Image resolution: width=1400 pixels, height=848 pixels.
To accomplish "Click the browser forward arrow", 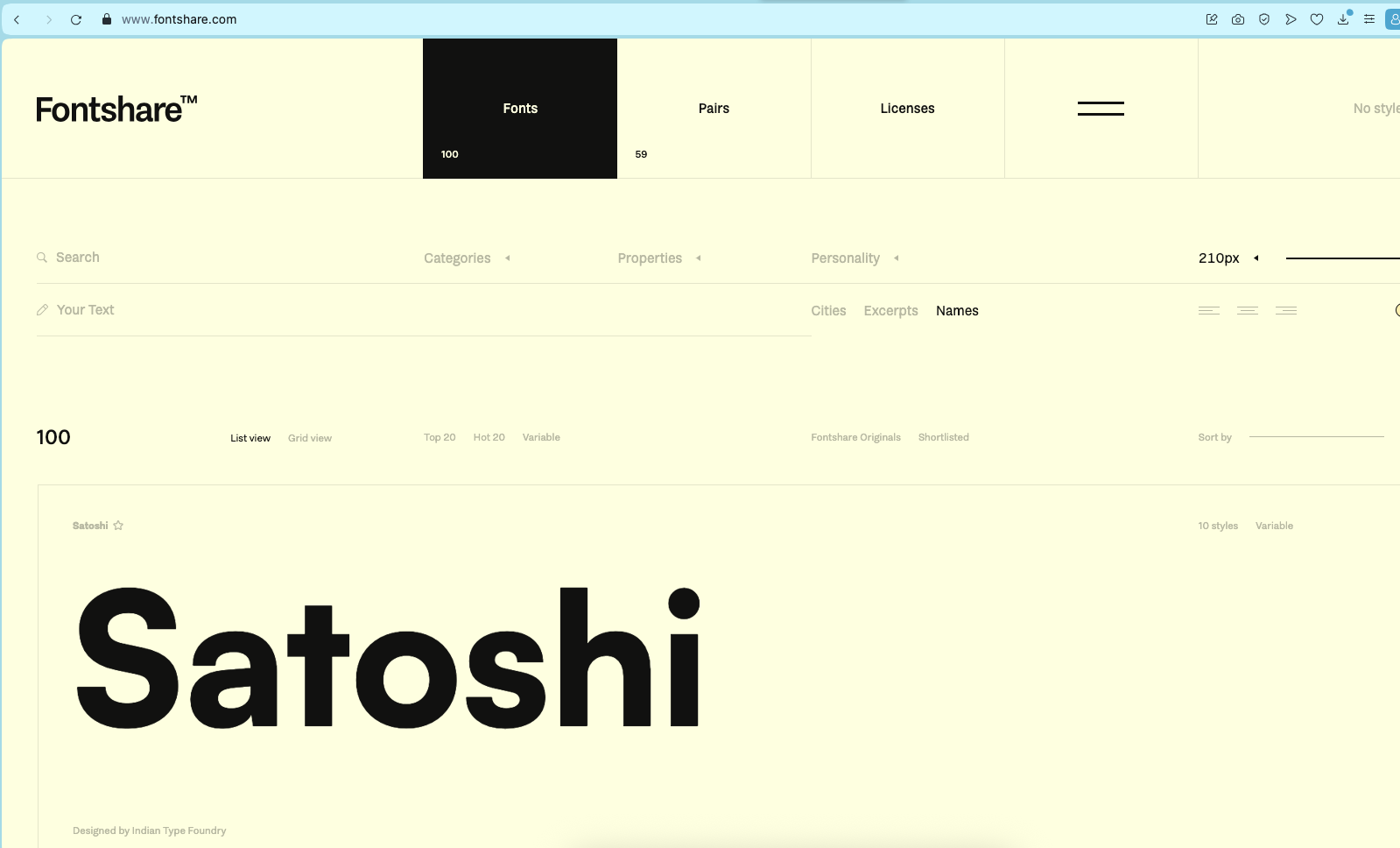I will 49,19.
